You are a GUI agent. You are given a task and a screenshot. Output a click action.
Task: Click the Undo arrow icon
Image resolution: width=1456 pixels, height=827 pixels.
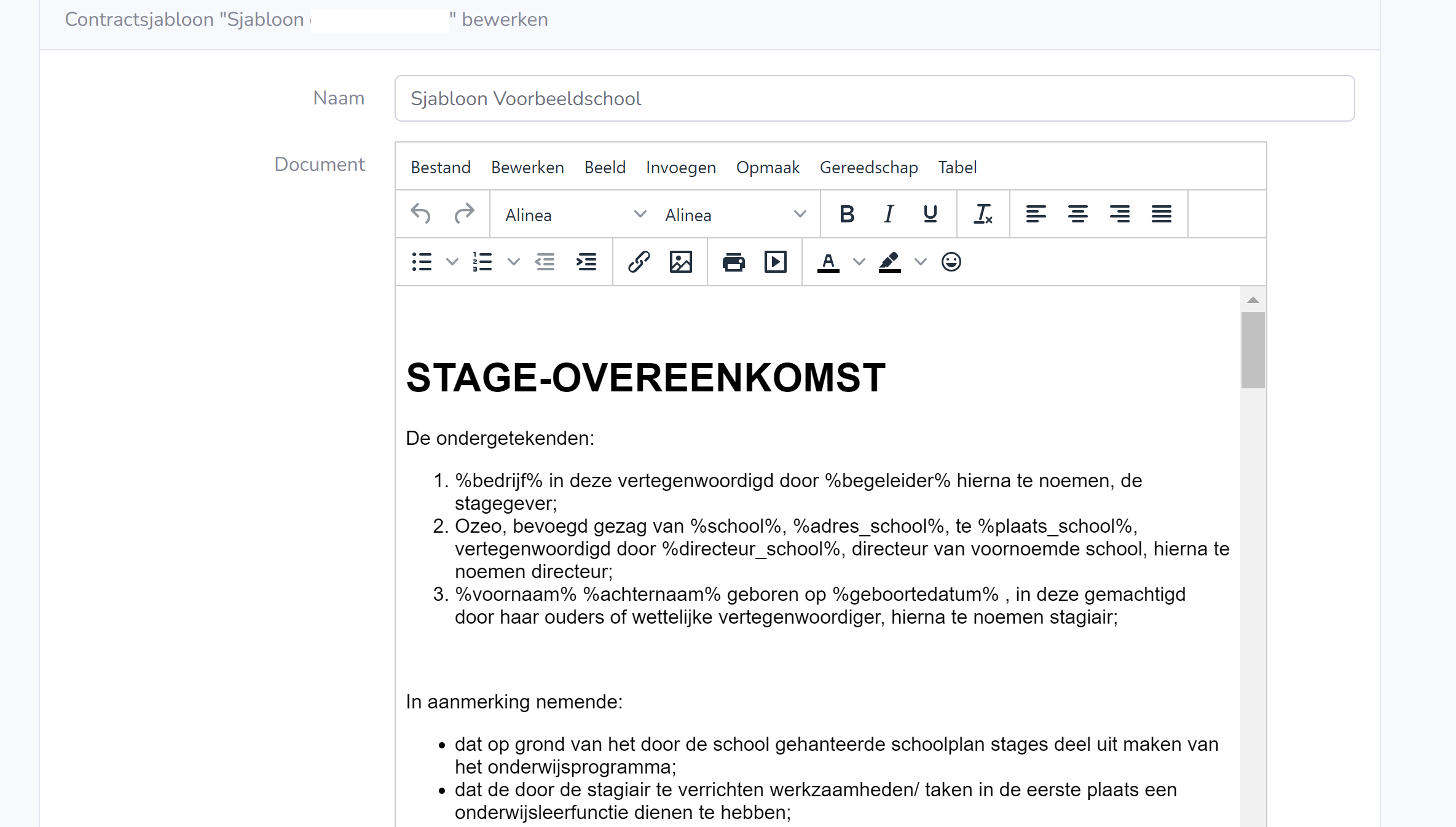[421, 214]
